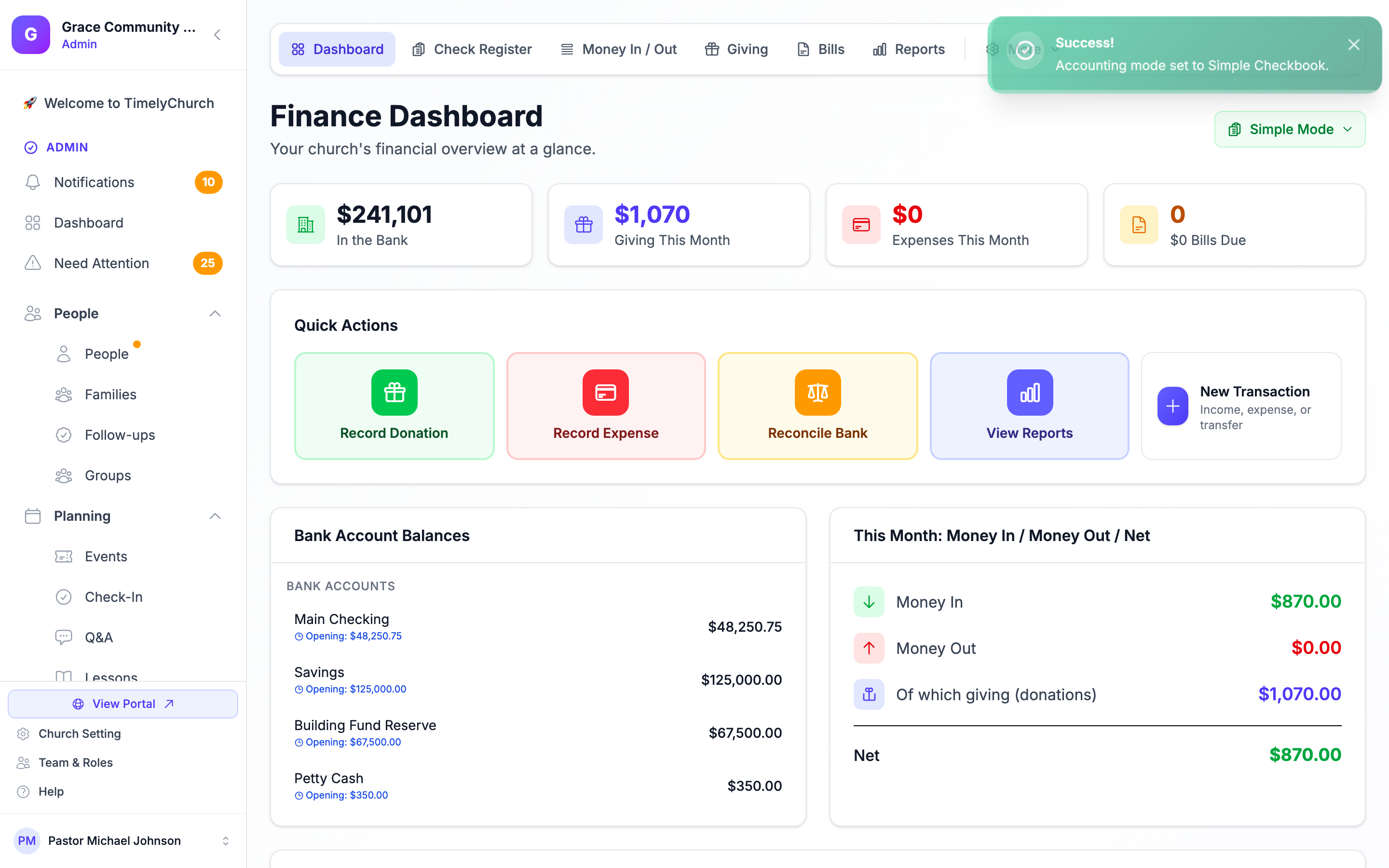This screenshot has width=1389, height=868.
Task: Open Church Setting
Action: point(80,733)
